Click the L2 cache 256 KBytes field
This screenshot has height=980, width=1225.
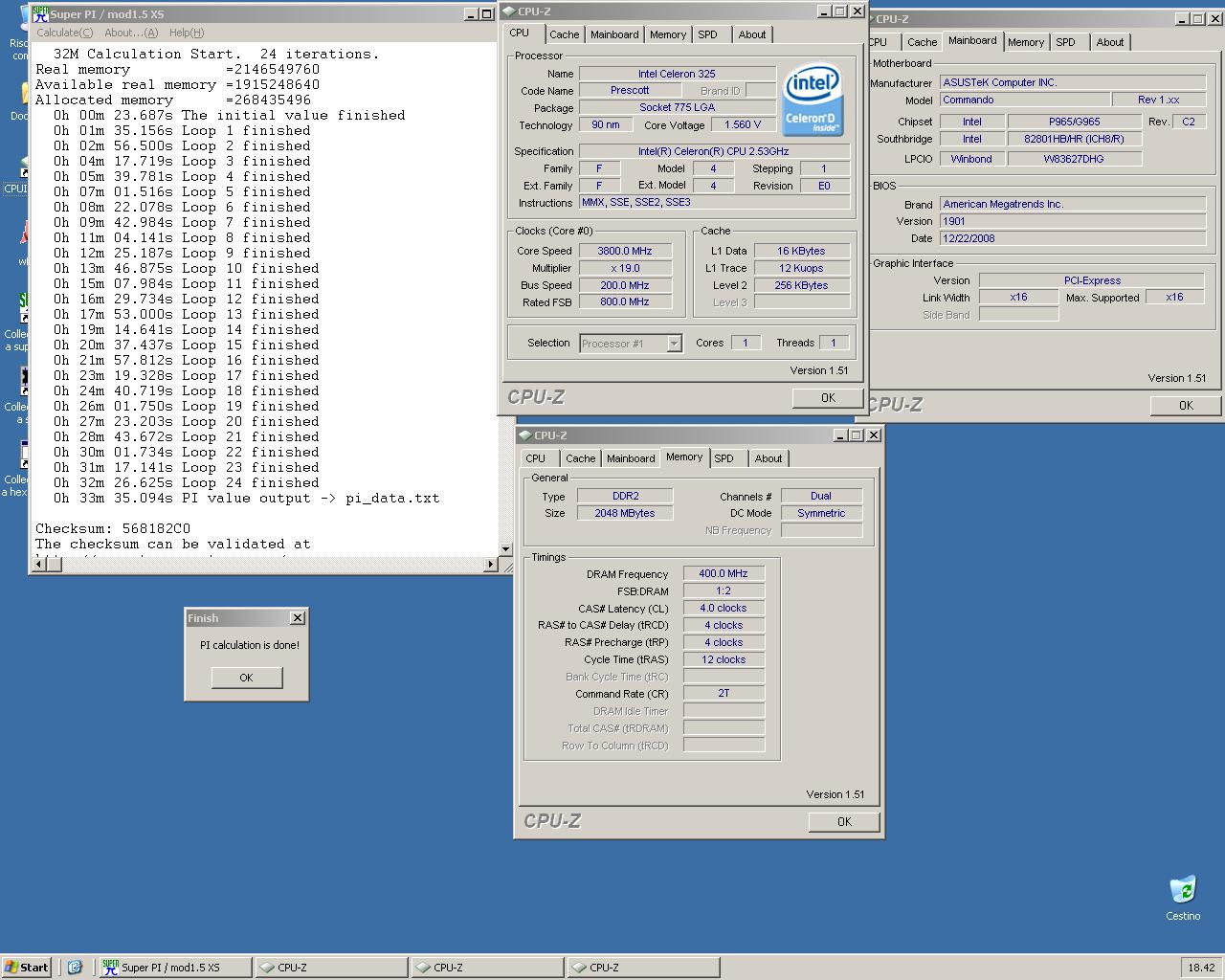coord(802,285)
